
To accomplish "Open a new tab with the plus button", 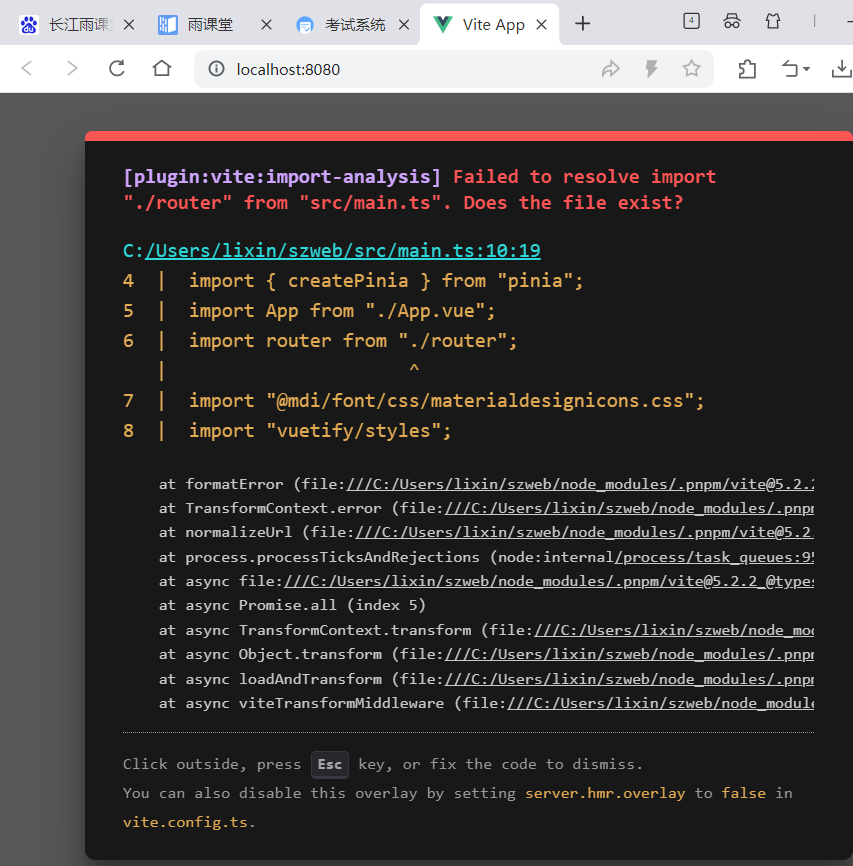I will tap(582, 24).
